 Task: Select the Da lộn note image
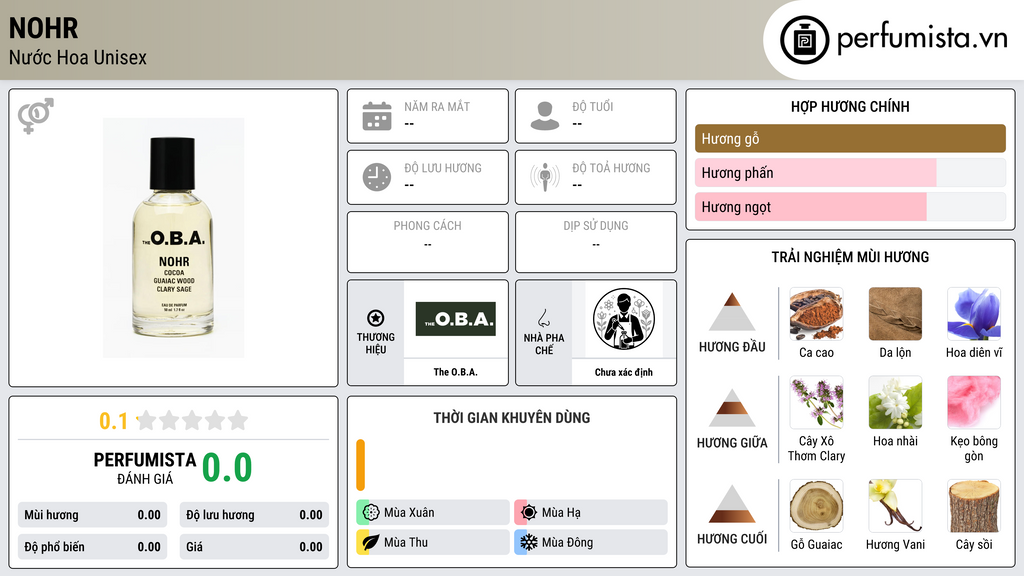click(x=895, y=314)
